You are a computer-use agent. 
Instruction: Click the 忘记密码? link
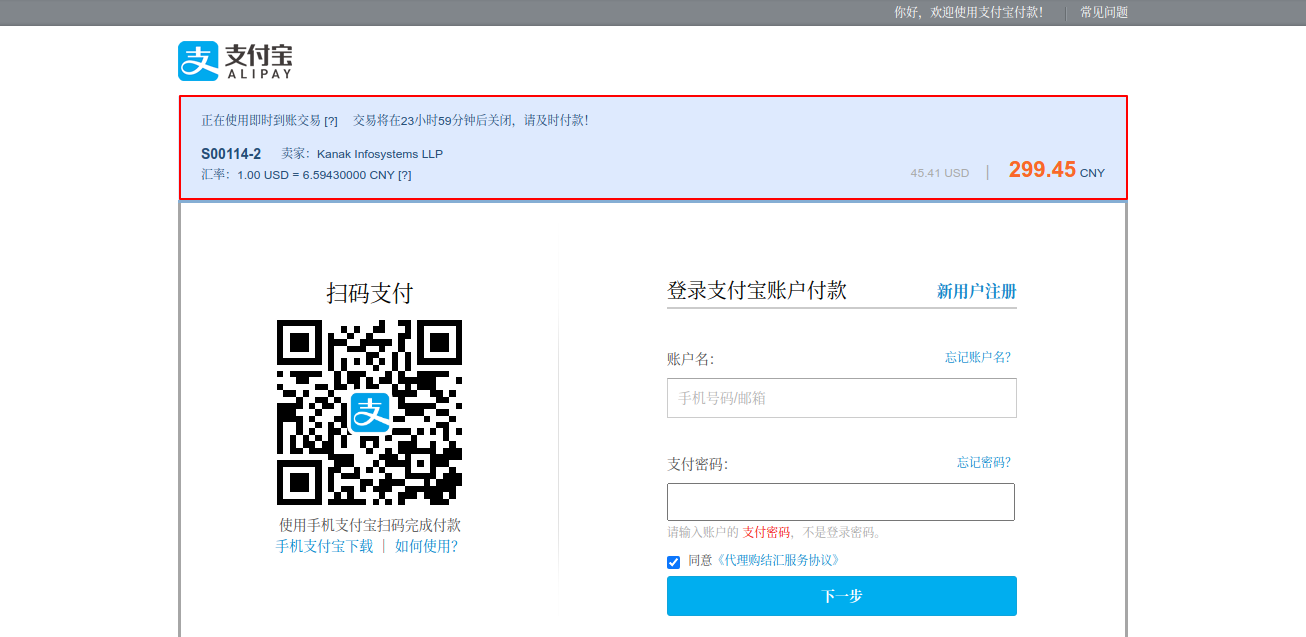click(x=984, y=462)
